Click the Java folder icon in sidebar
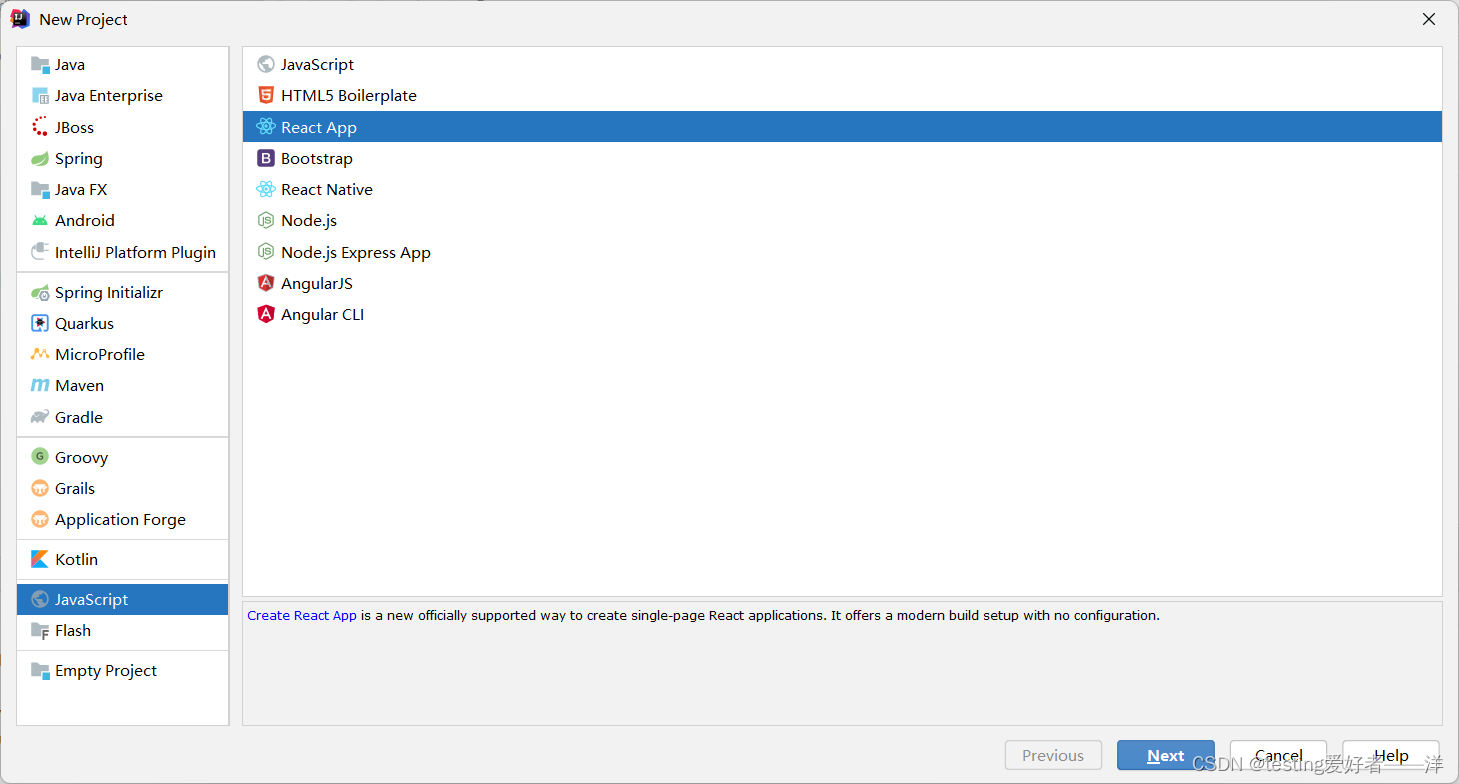Screen dimensions: 1459x784 point(40,65)
